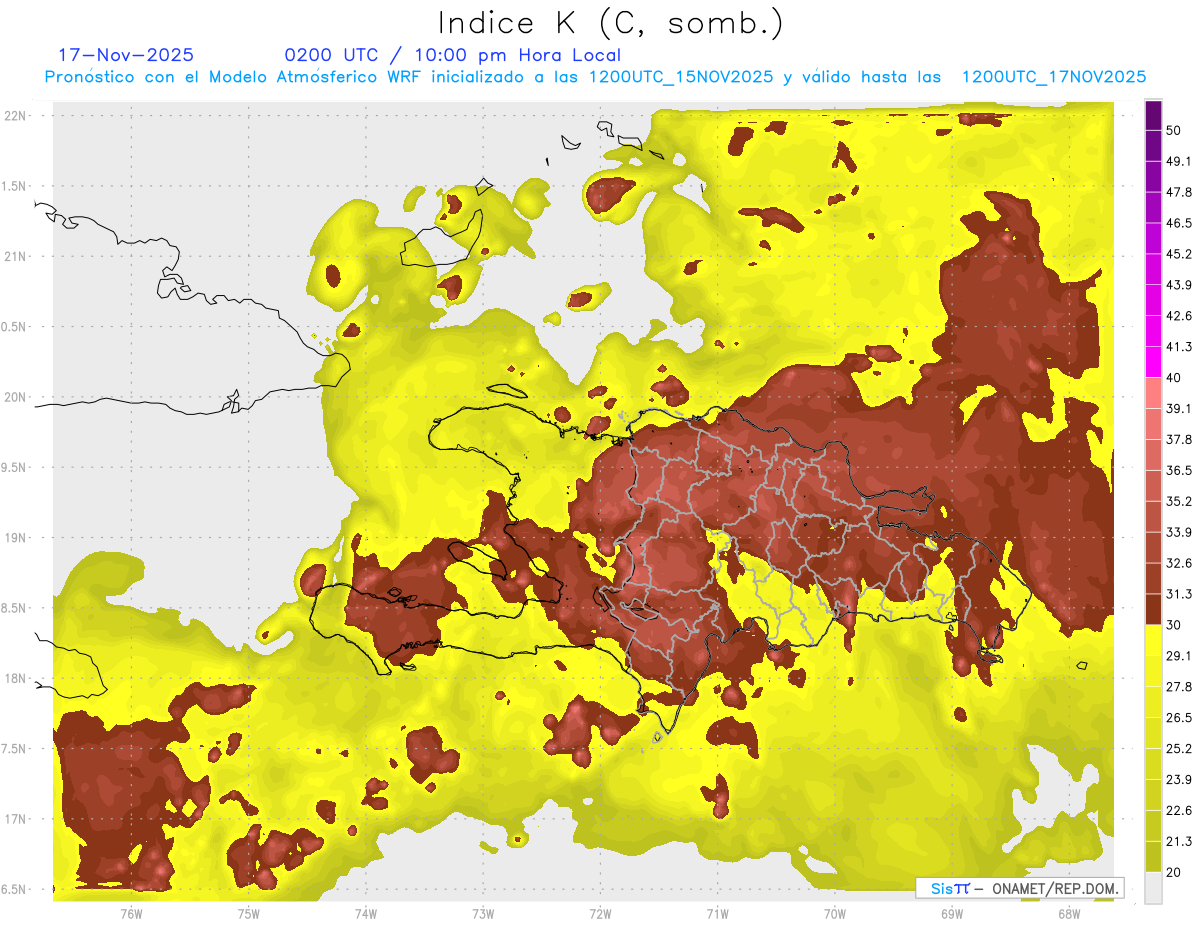Screen dimensions: 1200x927
Task: Click the '31.3' colorbar value
Action: (x=1179, y=594)
